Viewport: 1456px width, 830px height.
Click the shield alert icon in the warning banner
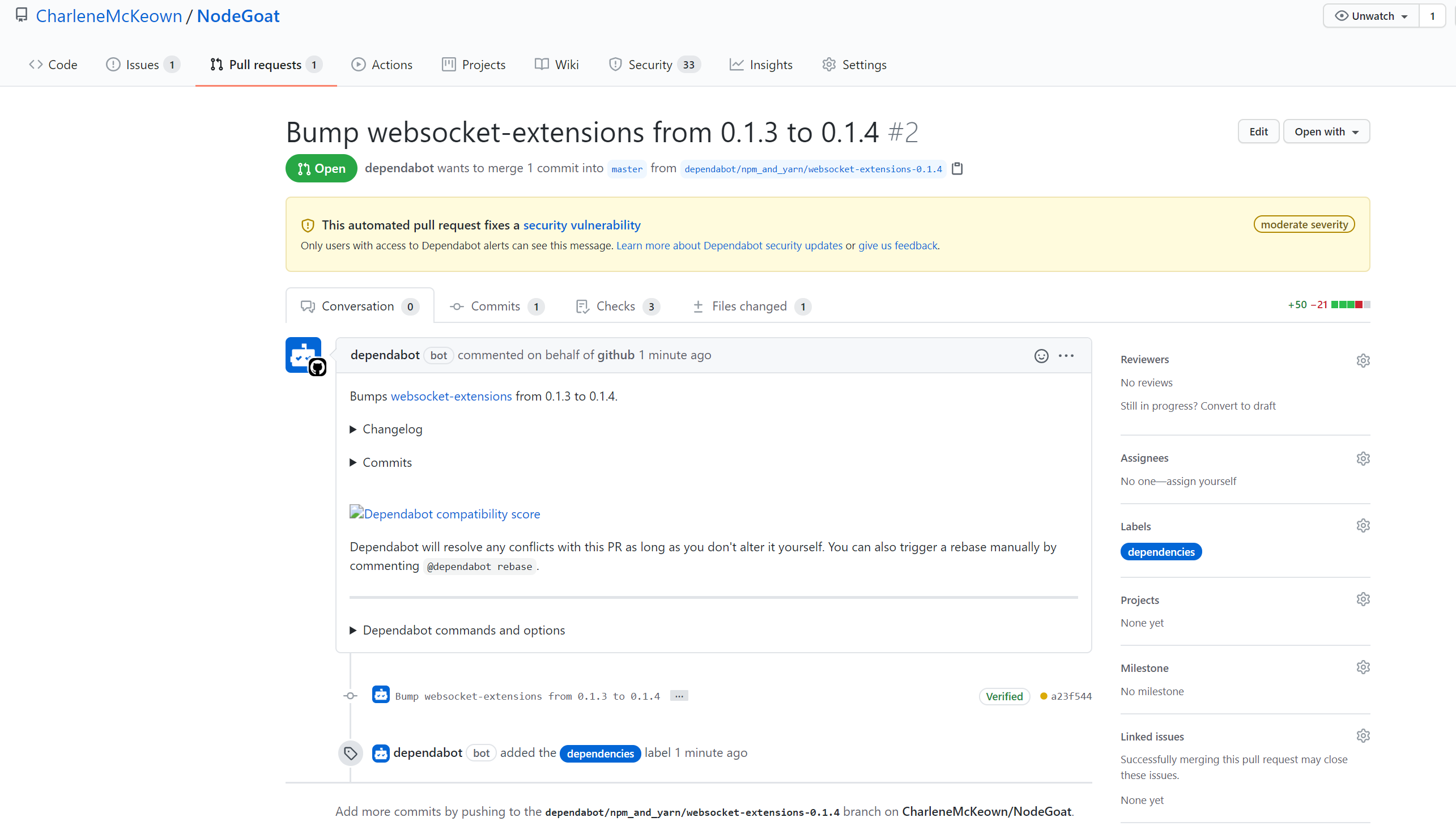click(308, 225)
